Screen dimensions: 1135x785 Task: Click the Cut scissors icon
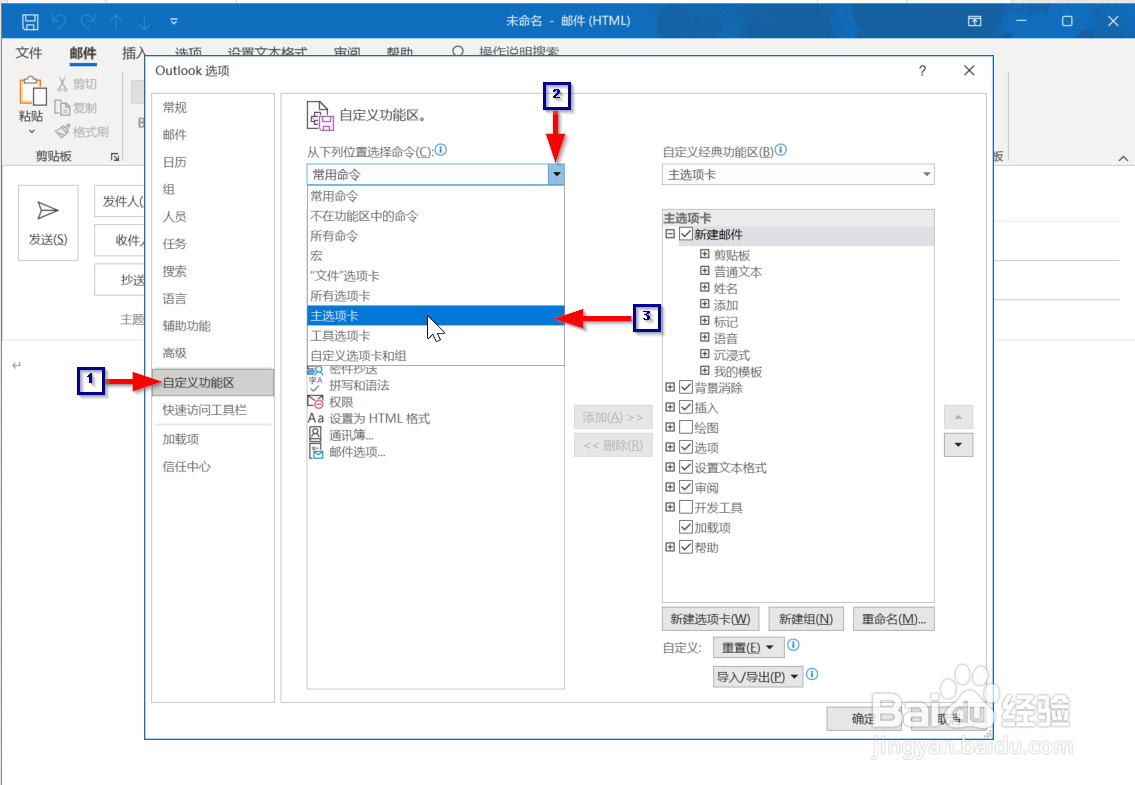(62, 84)
